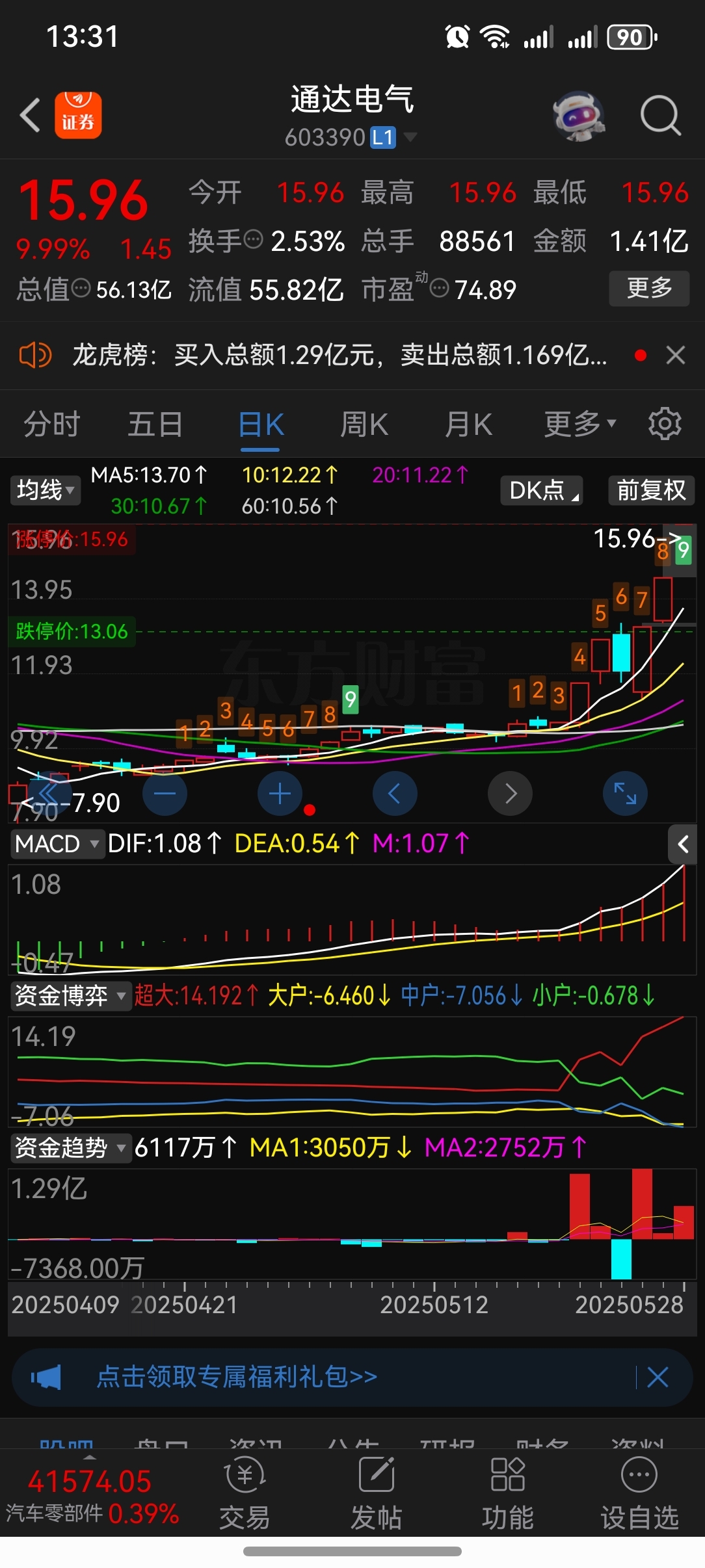Tap the MA5:13.70 moving average value
Screen dimensions: 705x1568
point(149,475)
